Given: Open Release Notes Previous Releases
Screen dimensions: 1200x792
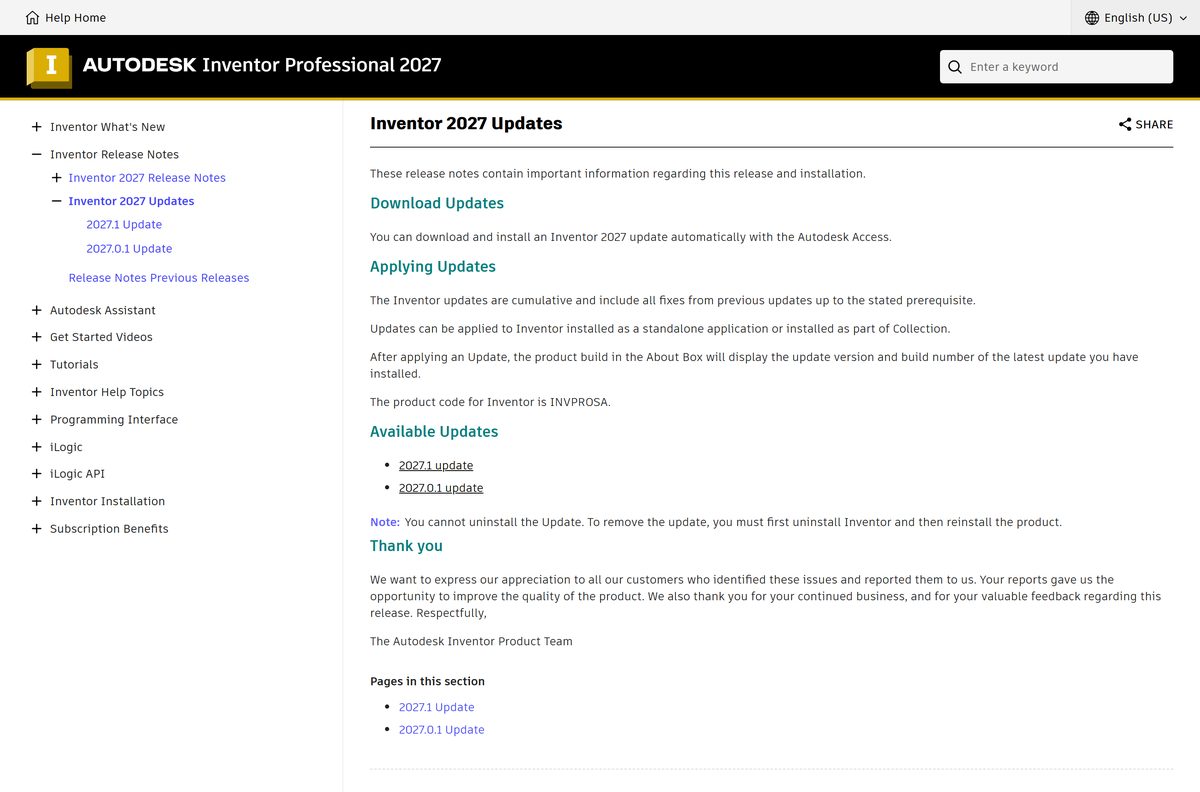Looking at the screenshot, I should point(159,278).
